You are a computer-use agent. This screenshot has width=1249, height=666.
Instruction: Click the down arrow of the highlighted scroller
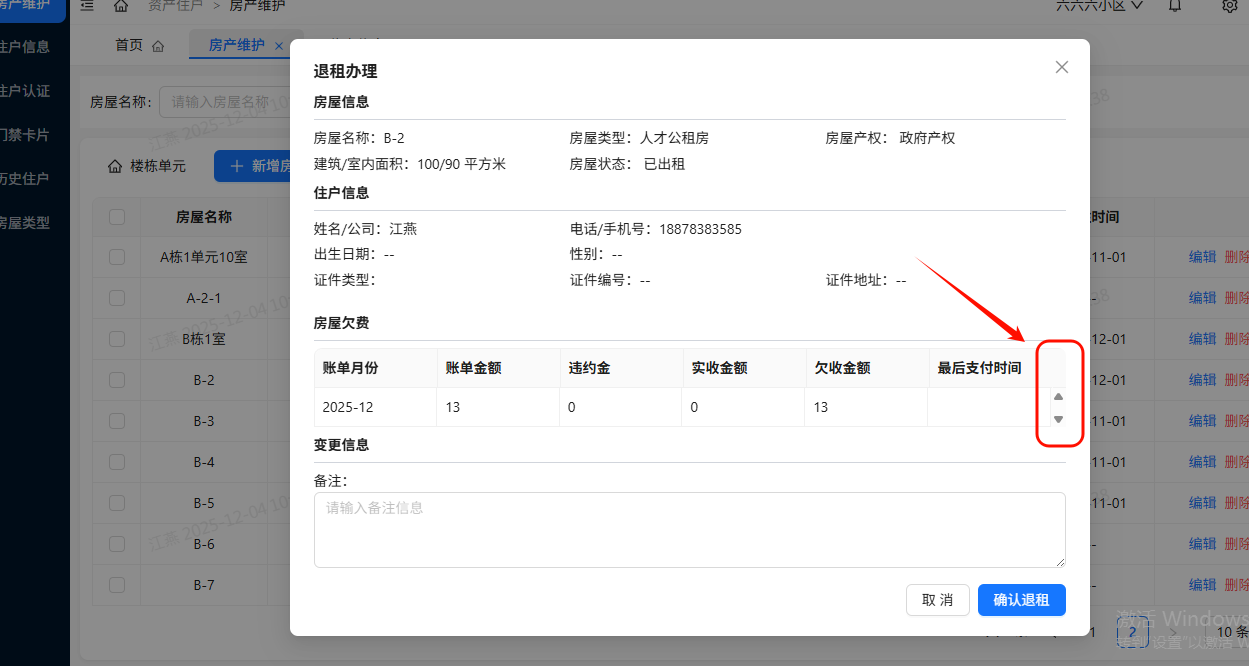coord(1058,419)
